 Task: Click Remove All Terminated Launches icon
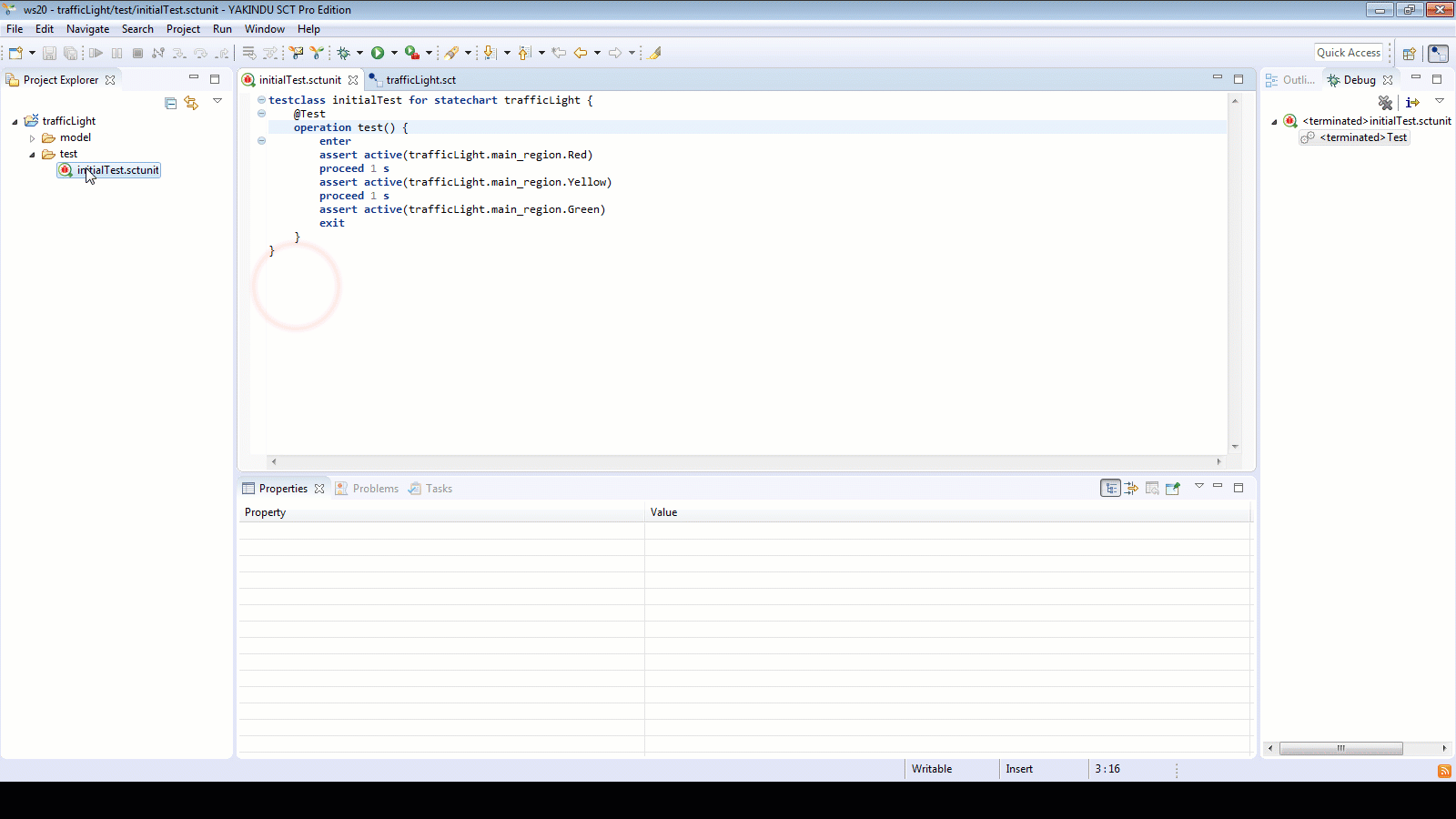tap(1385, 103)
